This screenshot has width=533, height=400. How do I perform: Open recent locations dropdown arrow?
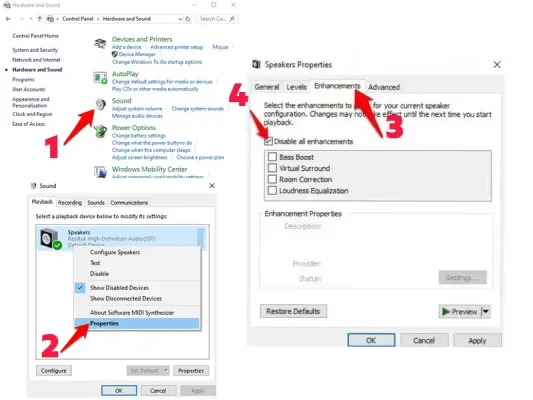point(31,19)
